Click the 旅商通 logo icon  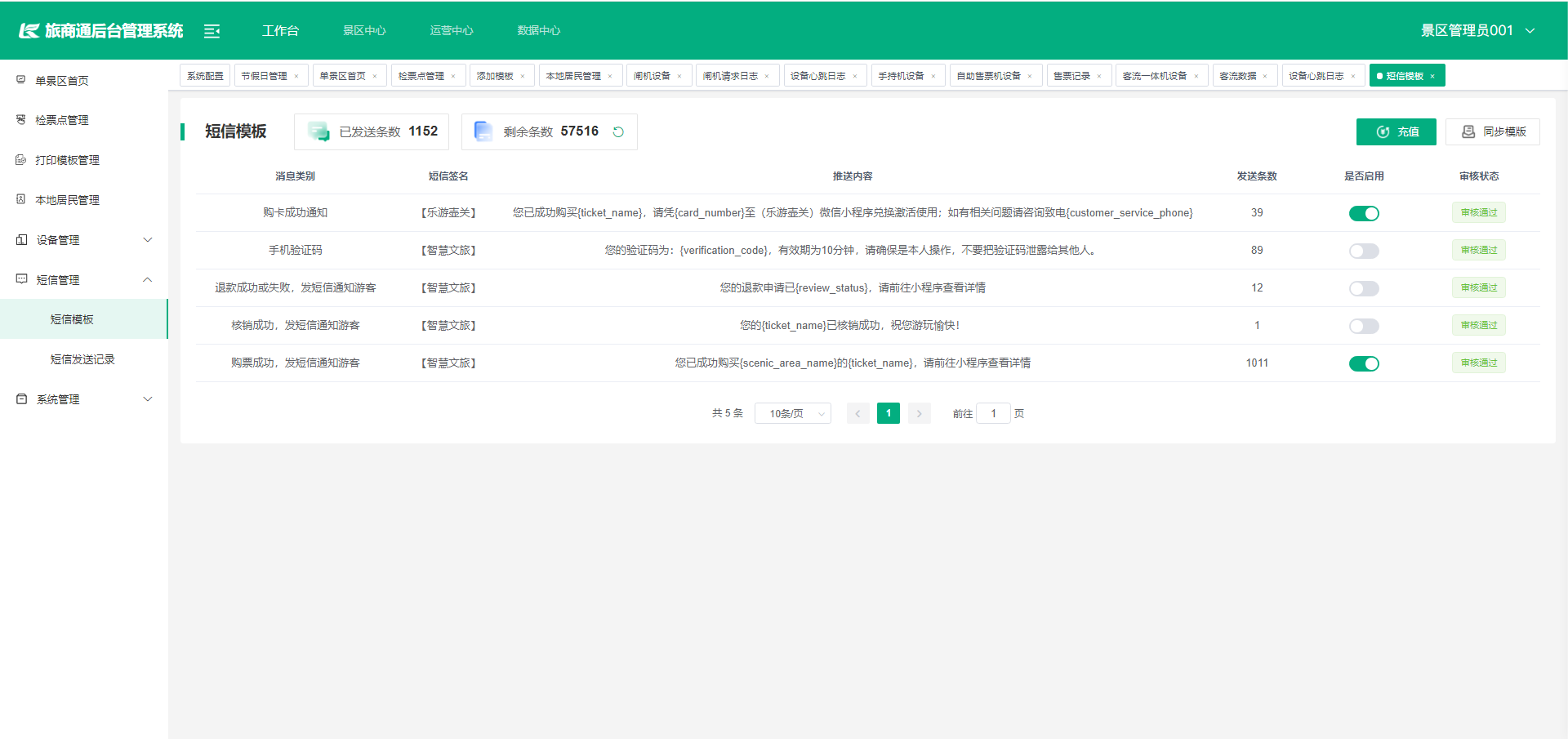coord(29,30)
